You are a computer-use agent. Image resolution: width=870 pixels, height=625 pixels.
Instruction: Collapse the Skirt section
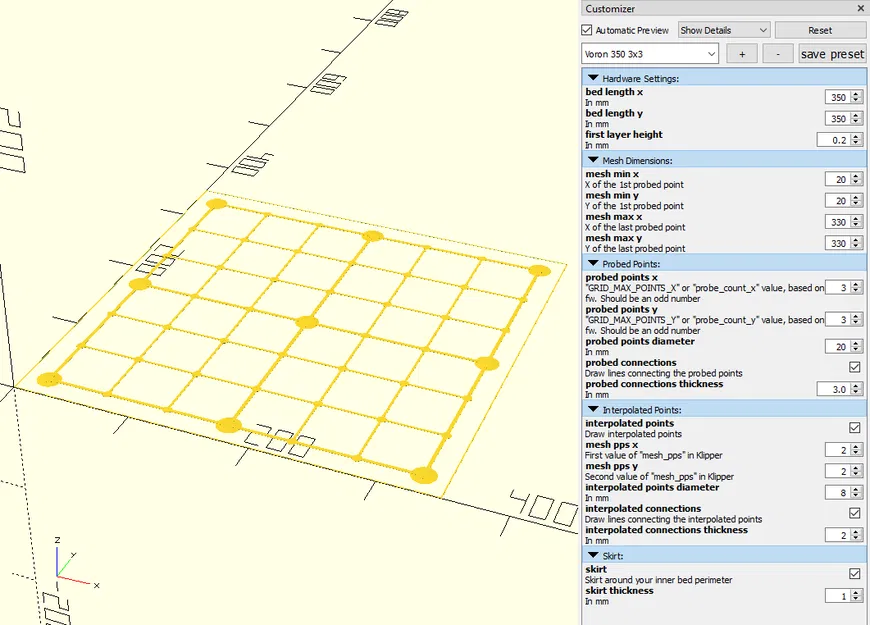pos(593,555)
